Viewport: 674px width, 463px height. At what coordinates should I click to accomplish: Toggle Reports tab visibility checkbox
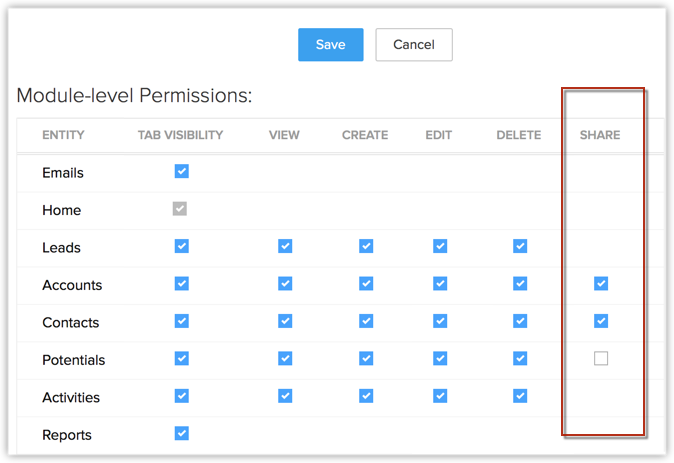(x=181, y=434)
